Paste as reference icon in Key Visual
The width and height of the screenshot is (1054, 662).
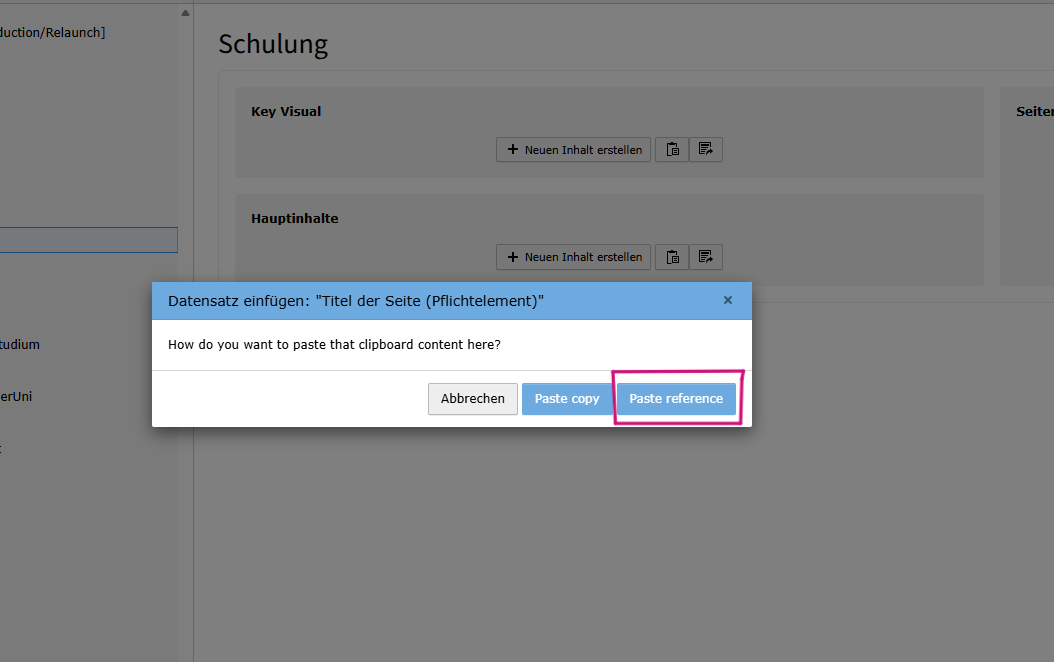pos(706,150)
